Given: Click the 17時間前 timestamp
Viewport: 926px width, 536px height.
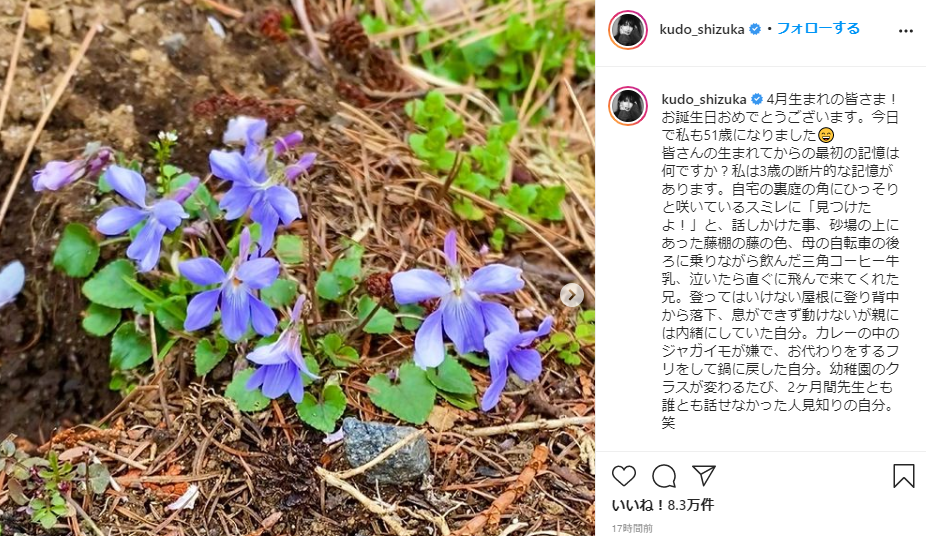Looking at the screenshot, I should click(632, 528).
